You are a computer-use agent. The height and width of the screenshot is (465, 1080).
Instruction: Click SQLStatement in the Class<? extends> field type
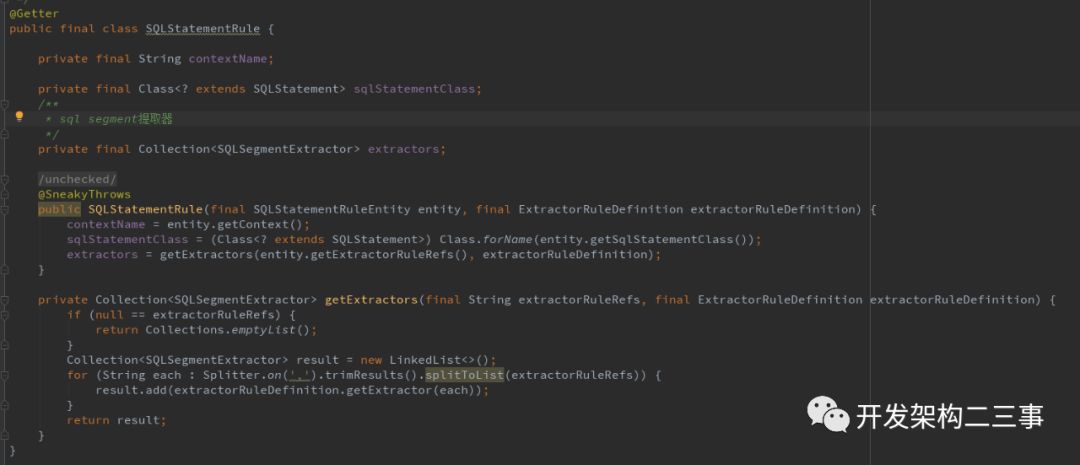[x=295, y=89]
